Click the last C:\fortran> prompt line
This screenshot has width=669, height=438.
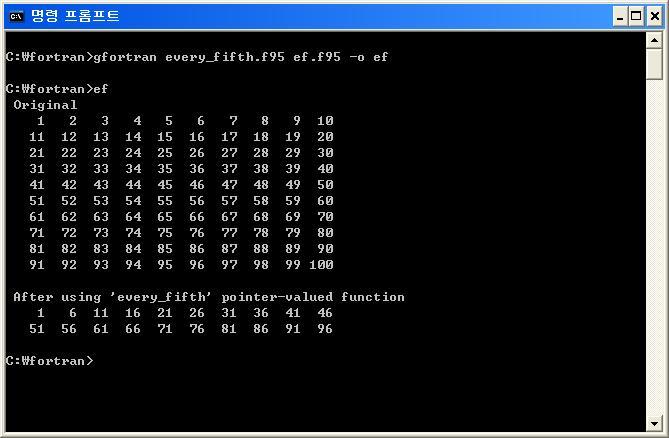click(x=49, y=361)
